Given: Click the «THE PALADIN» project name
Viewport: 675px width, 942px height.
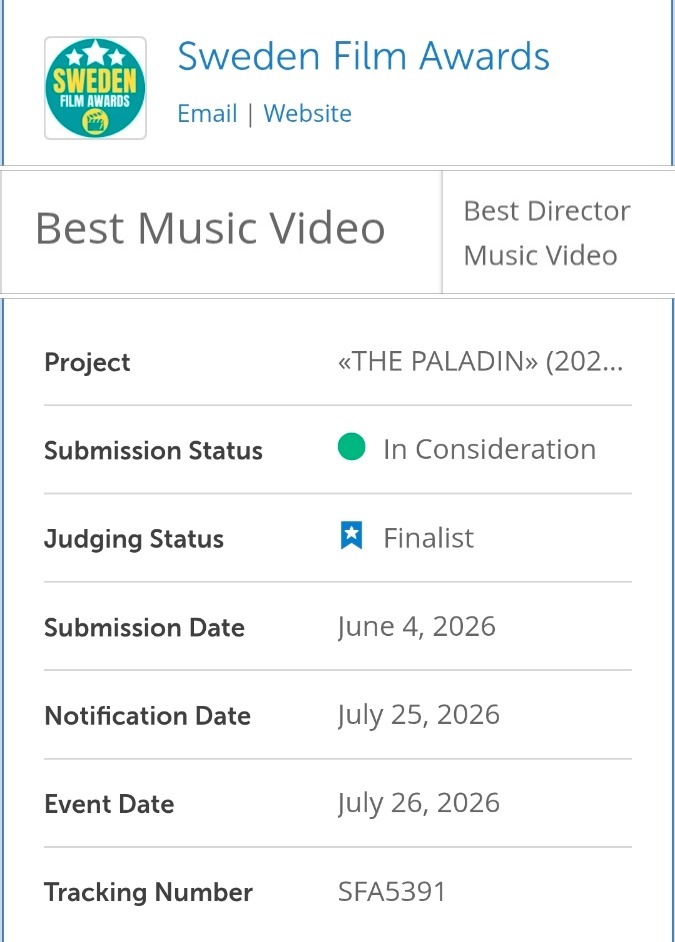Looking at the screenshot, I should tap(480, 361).
